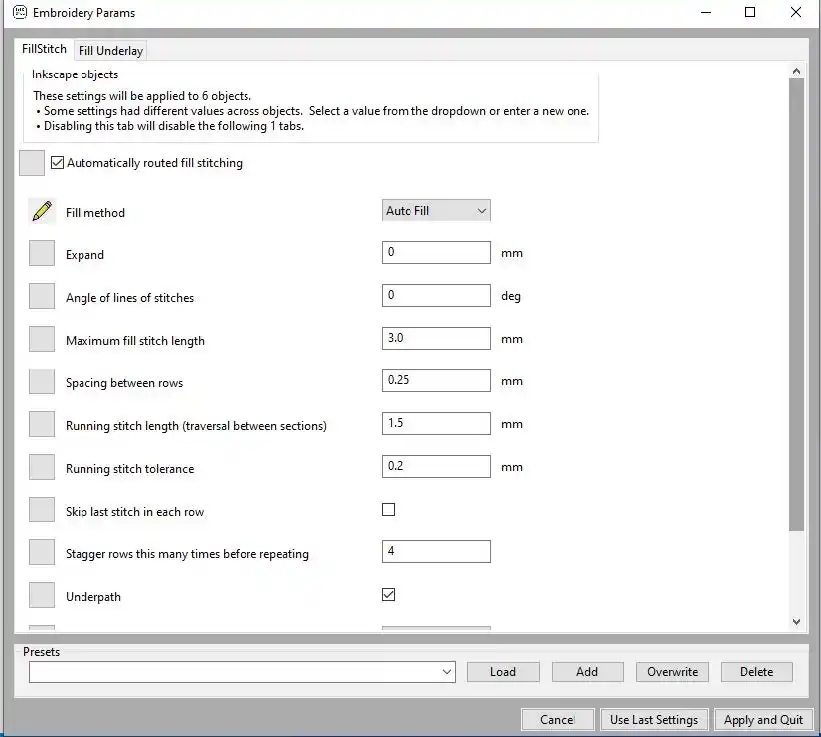Viewport: 821px width, 737px height.
Task: Click the Load preset button
Action: (503, 672)
